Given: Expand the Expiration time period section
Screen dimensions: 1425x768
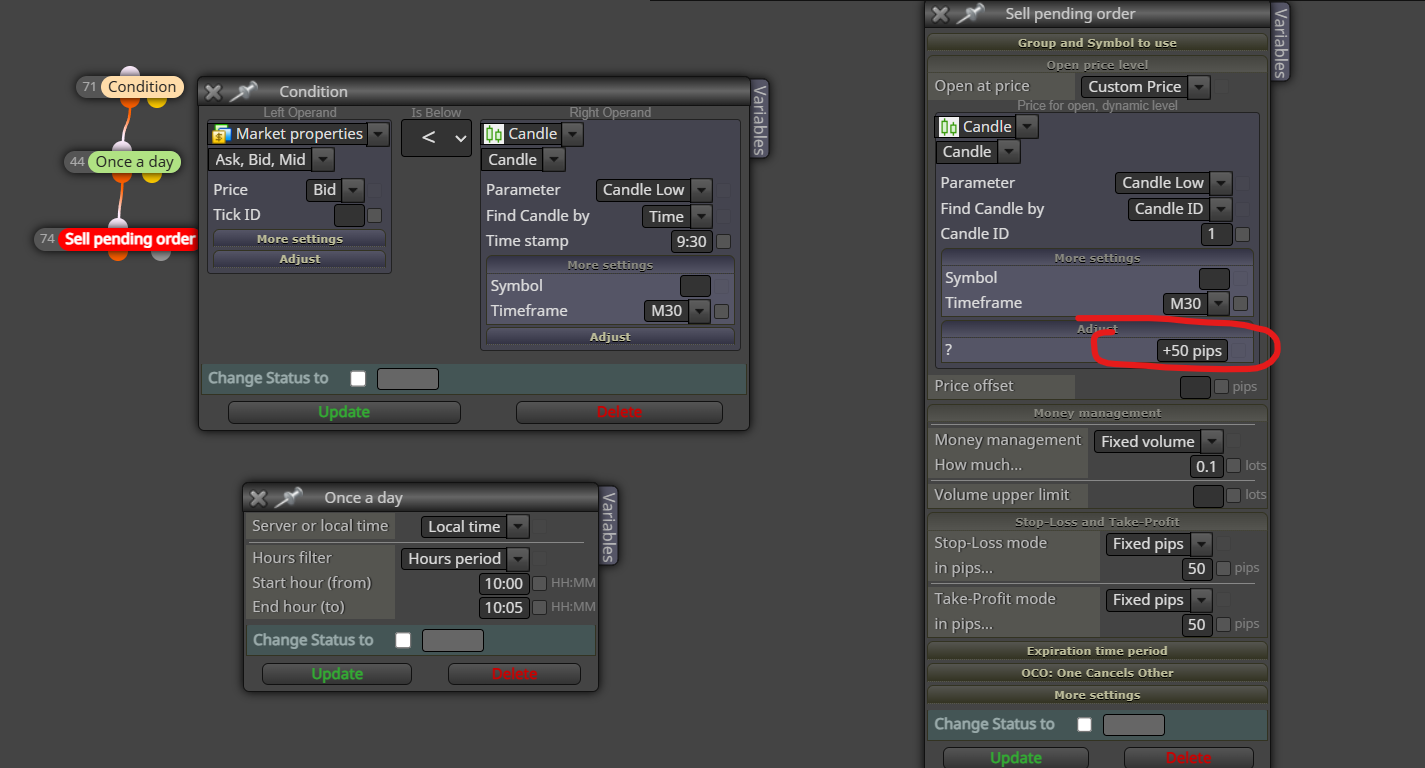Looking at the screenshot, I should pos(1097,651).
